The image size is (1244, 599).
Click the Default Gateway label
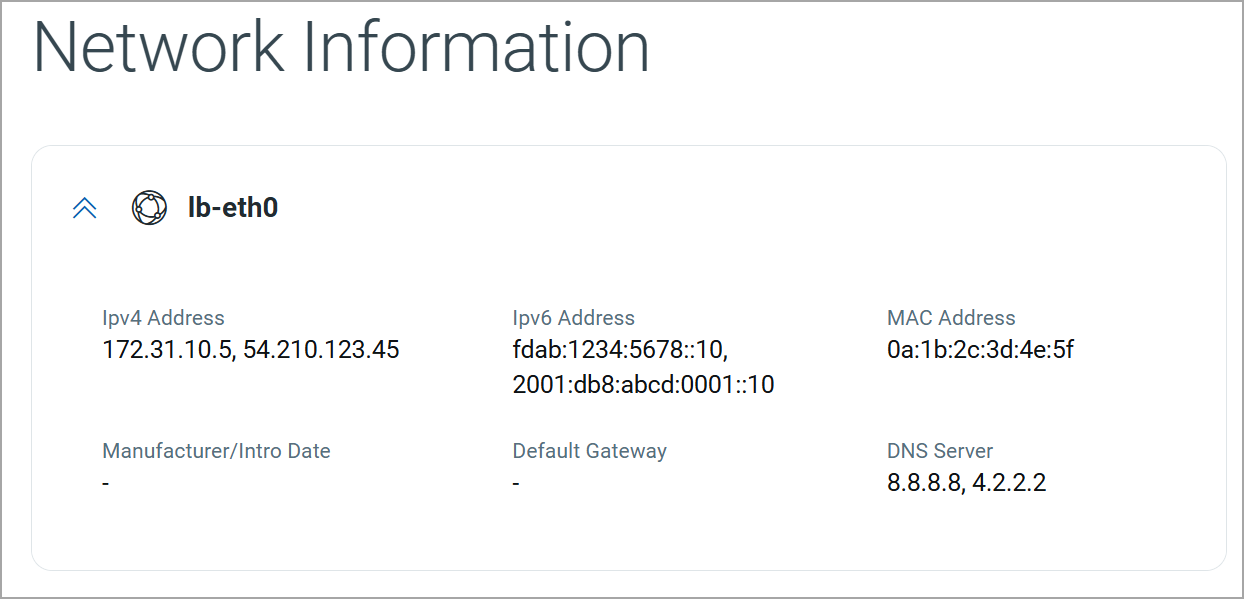point(589,451)
